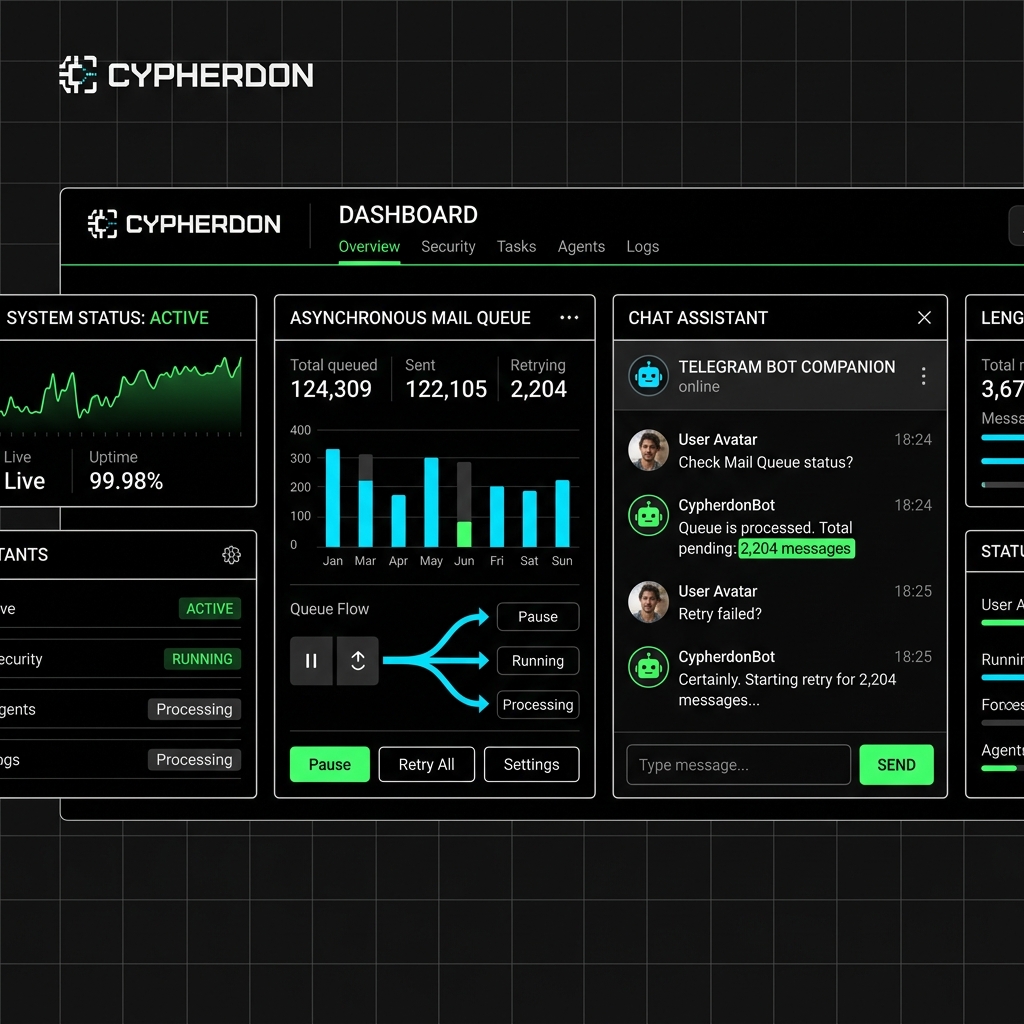This screenshot has width=1024, height=1024.
Task: Click the 'SYSTEM STATUS: ACTIVE' header
Action: coord(108,317)
